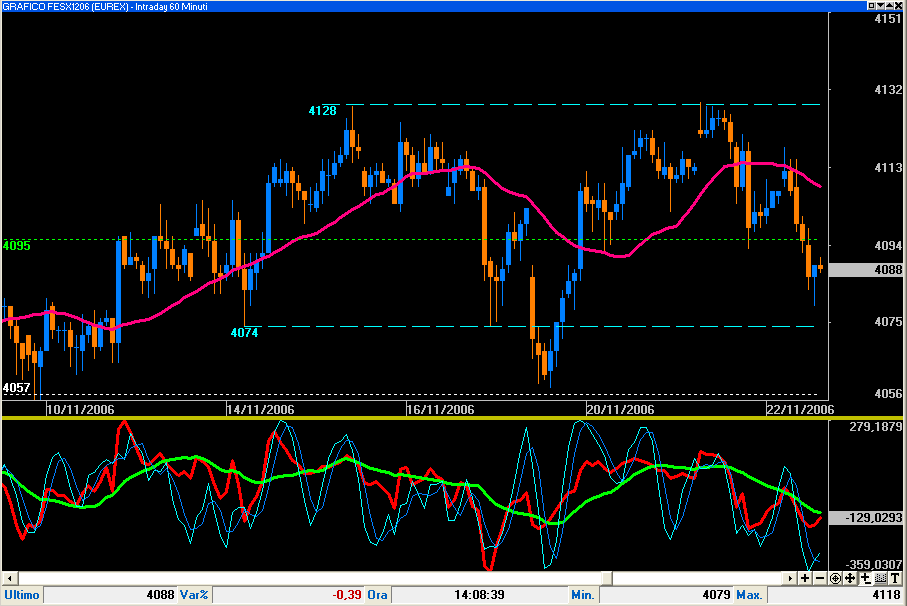This screenshot has height=606, width=907.
Task: Click the 16/11/2006 date label
Action: click(x=440, y=409)
